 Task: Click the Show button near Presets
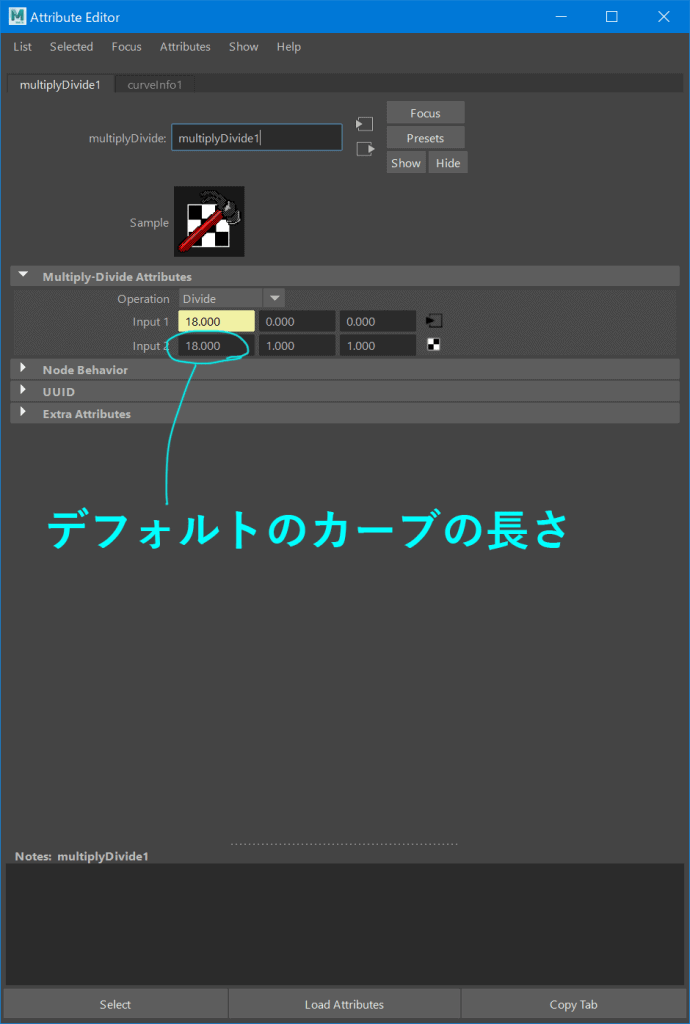pos(406,163)
